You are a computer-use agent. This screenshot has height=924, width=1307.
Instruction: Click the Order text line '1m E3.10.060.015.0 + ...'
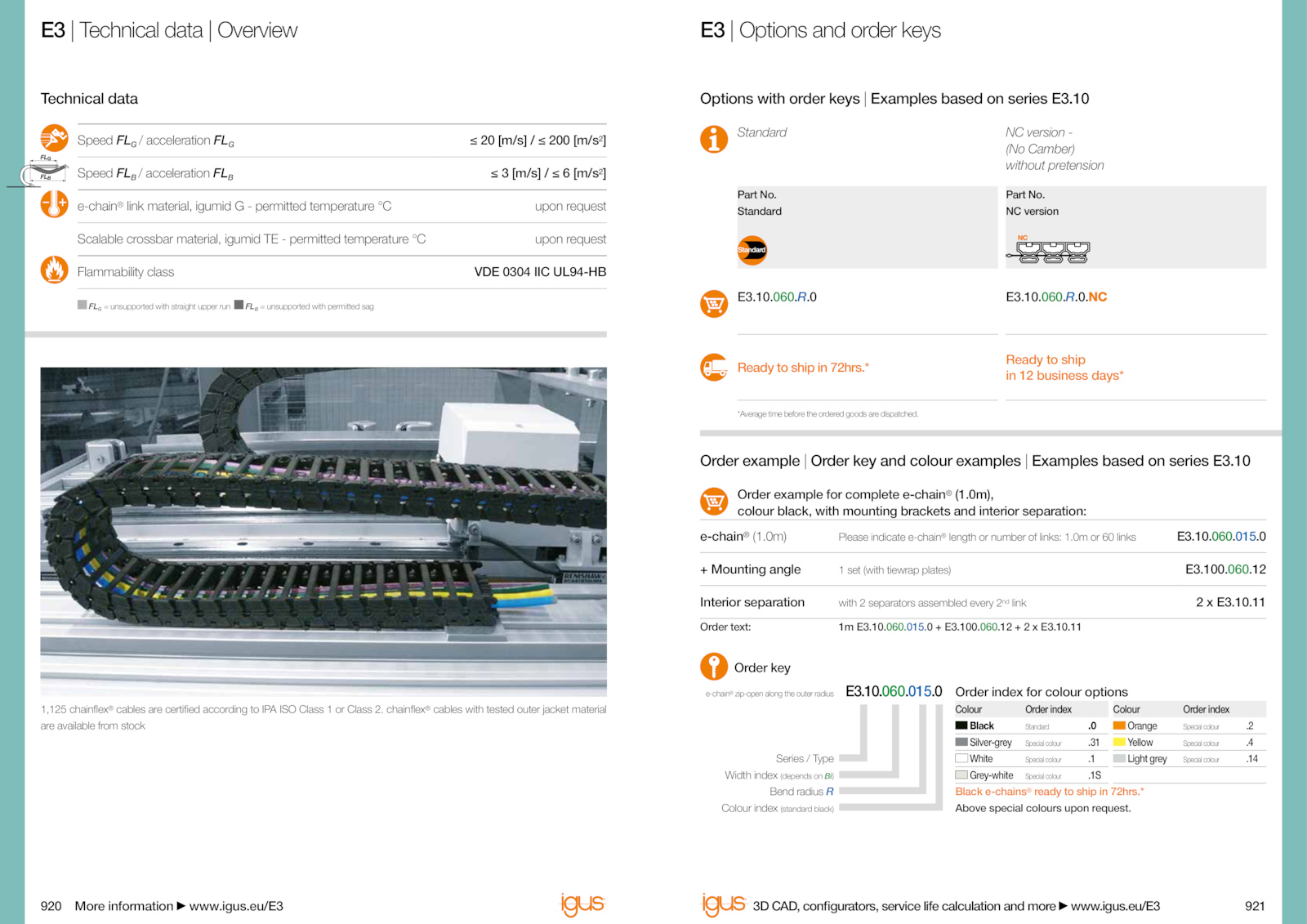tap(960, 627)
